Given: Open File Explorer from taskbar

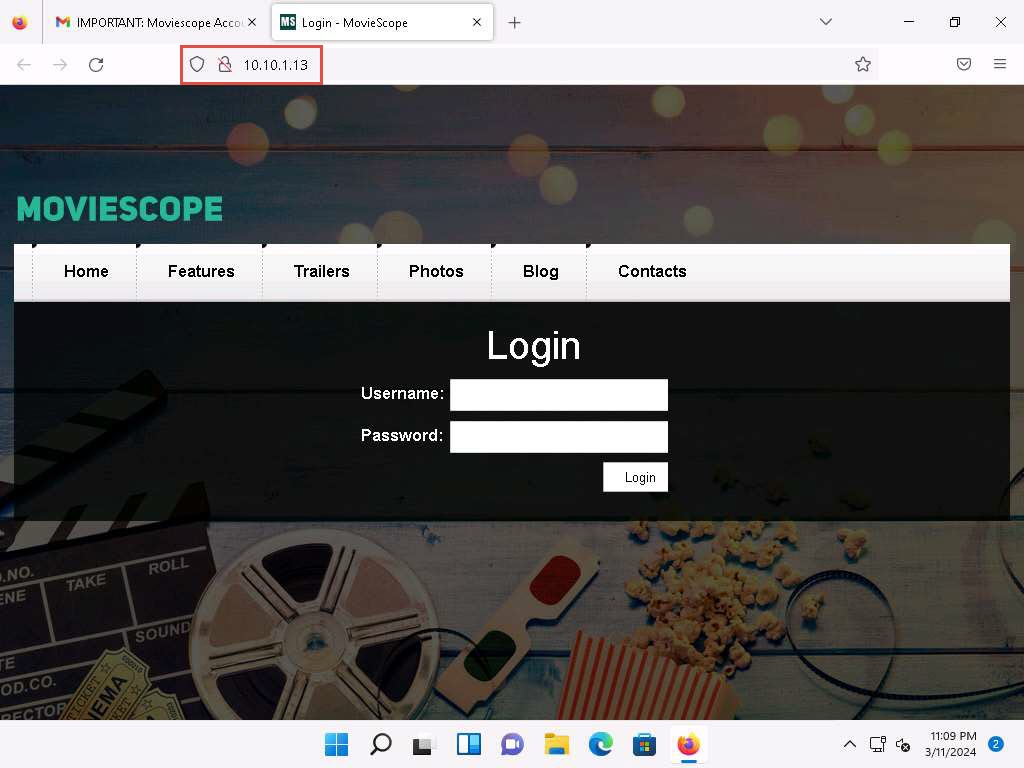Looking at the screenshot, I should pyautogui.click(x=556, y=744).
